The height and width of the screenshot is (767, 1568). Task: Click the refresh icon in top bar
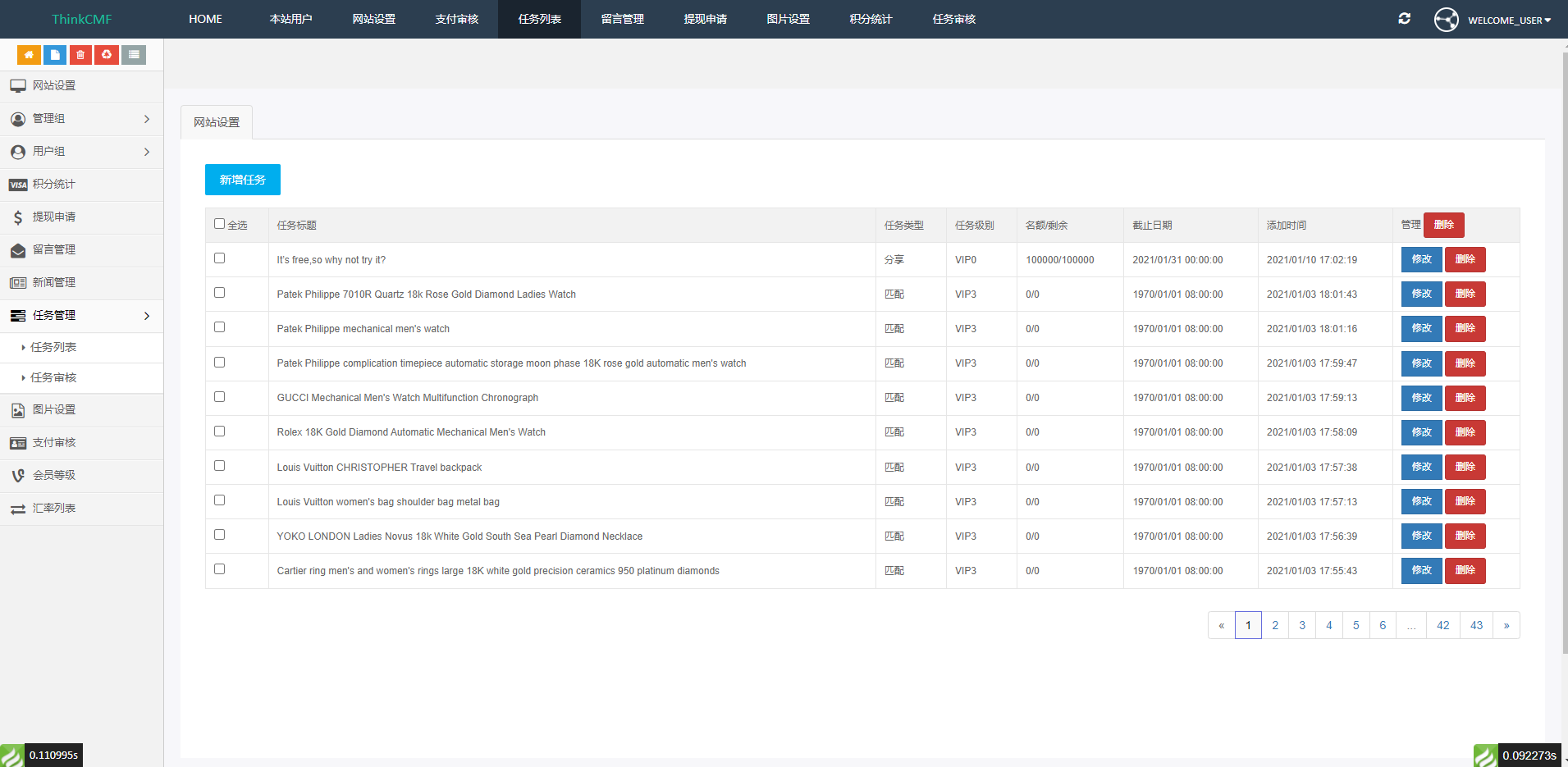pyautogui.click(x=1404, y=19)
